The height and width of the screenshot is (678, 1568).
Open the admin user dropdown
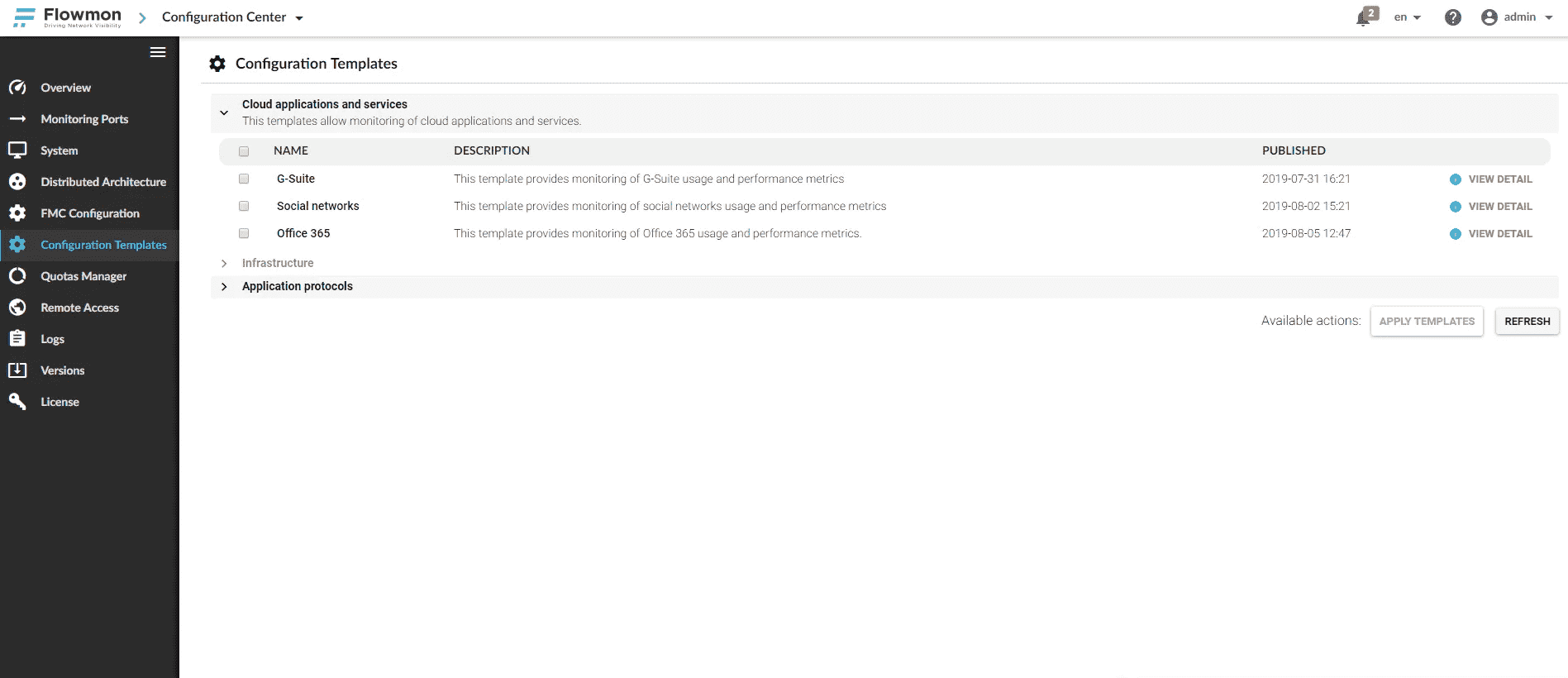(1518, 17)
